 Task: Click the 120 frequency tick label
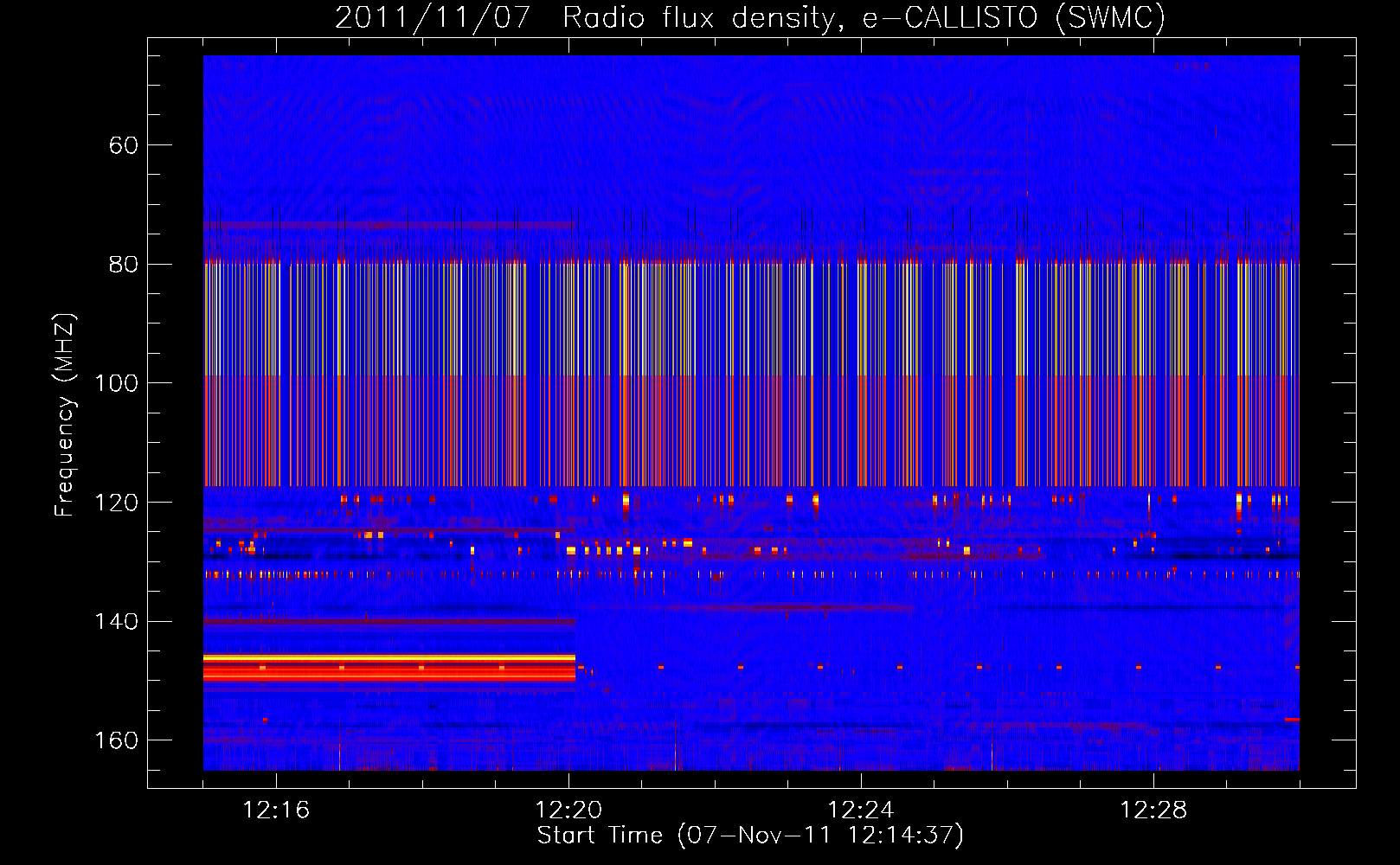[x=117, y=503]
